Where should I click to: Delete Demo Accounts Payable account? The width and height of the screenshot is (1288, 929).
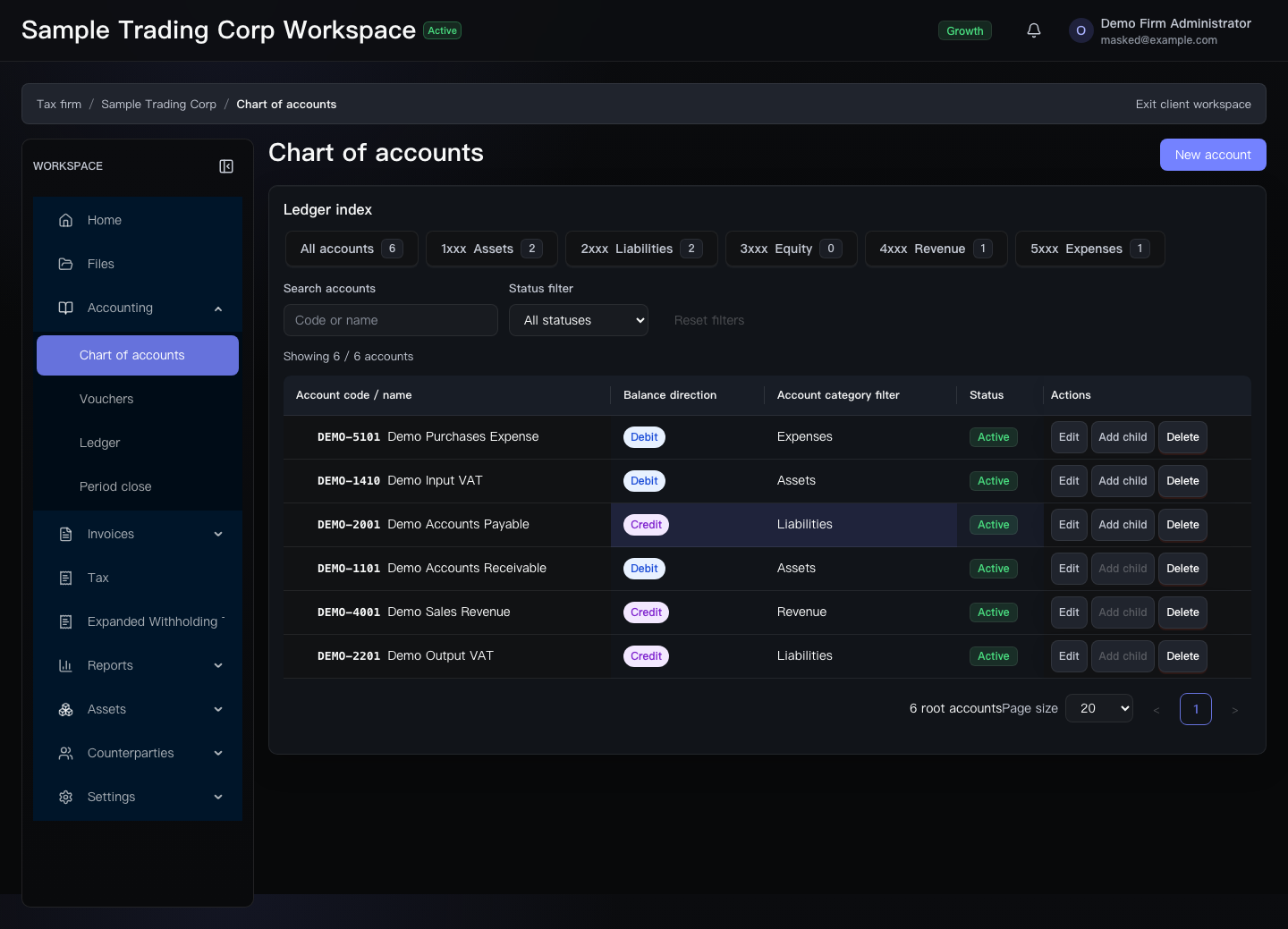1182,525
